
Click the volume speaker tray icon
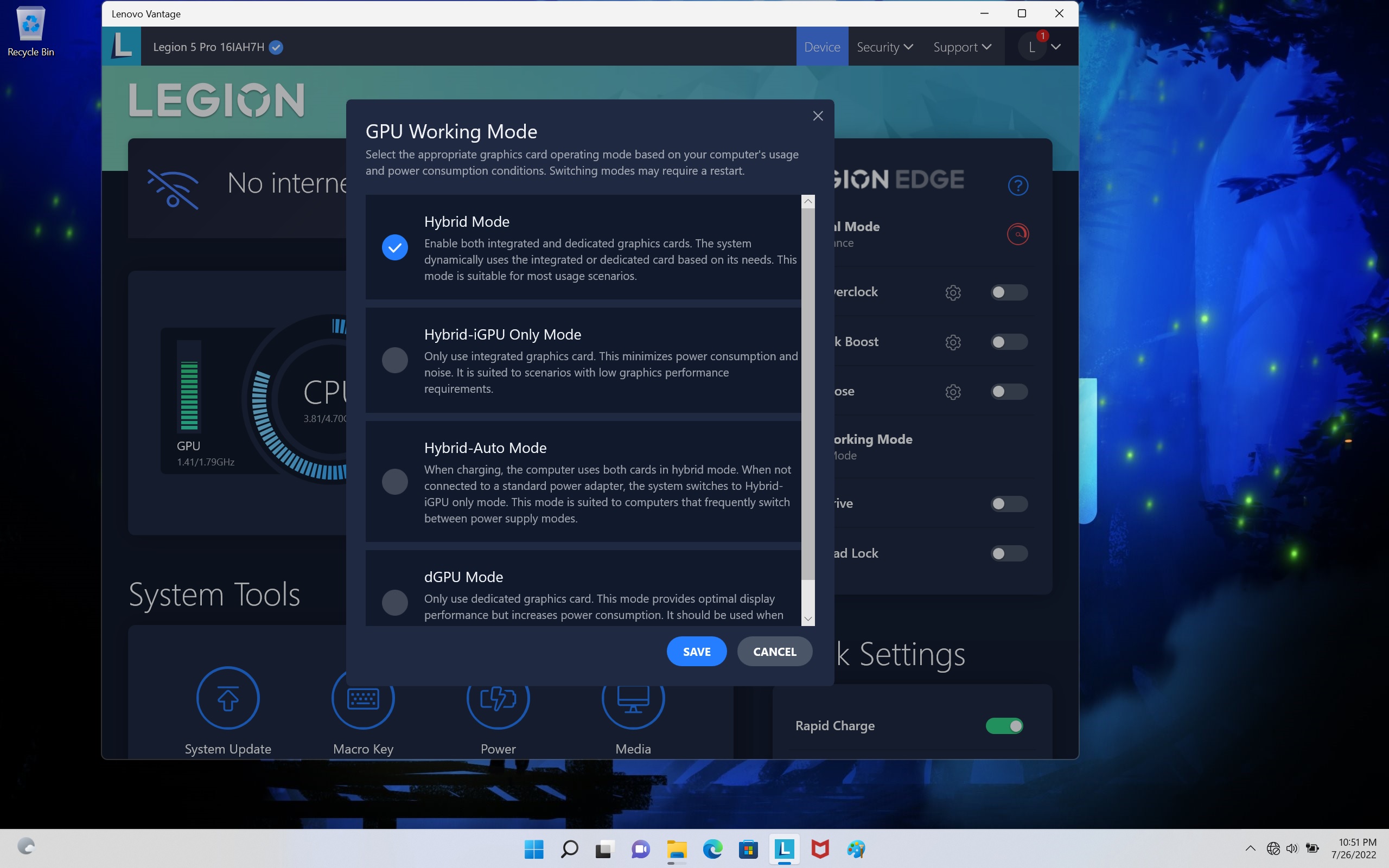[x=1292, y=848]
